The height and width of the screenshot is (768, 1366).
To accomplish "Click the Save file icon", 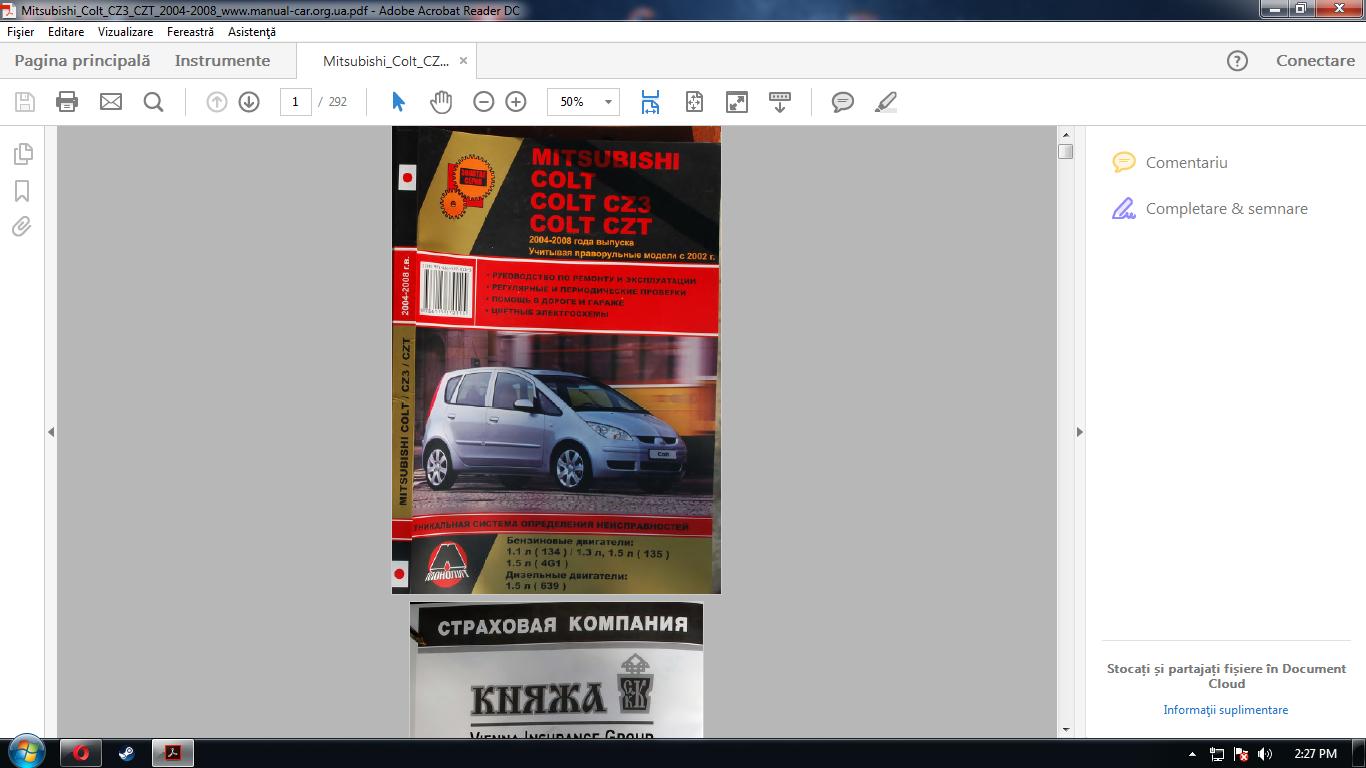I will [25, 102].
